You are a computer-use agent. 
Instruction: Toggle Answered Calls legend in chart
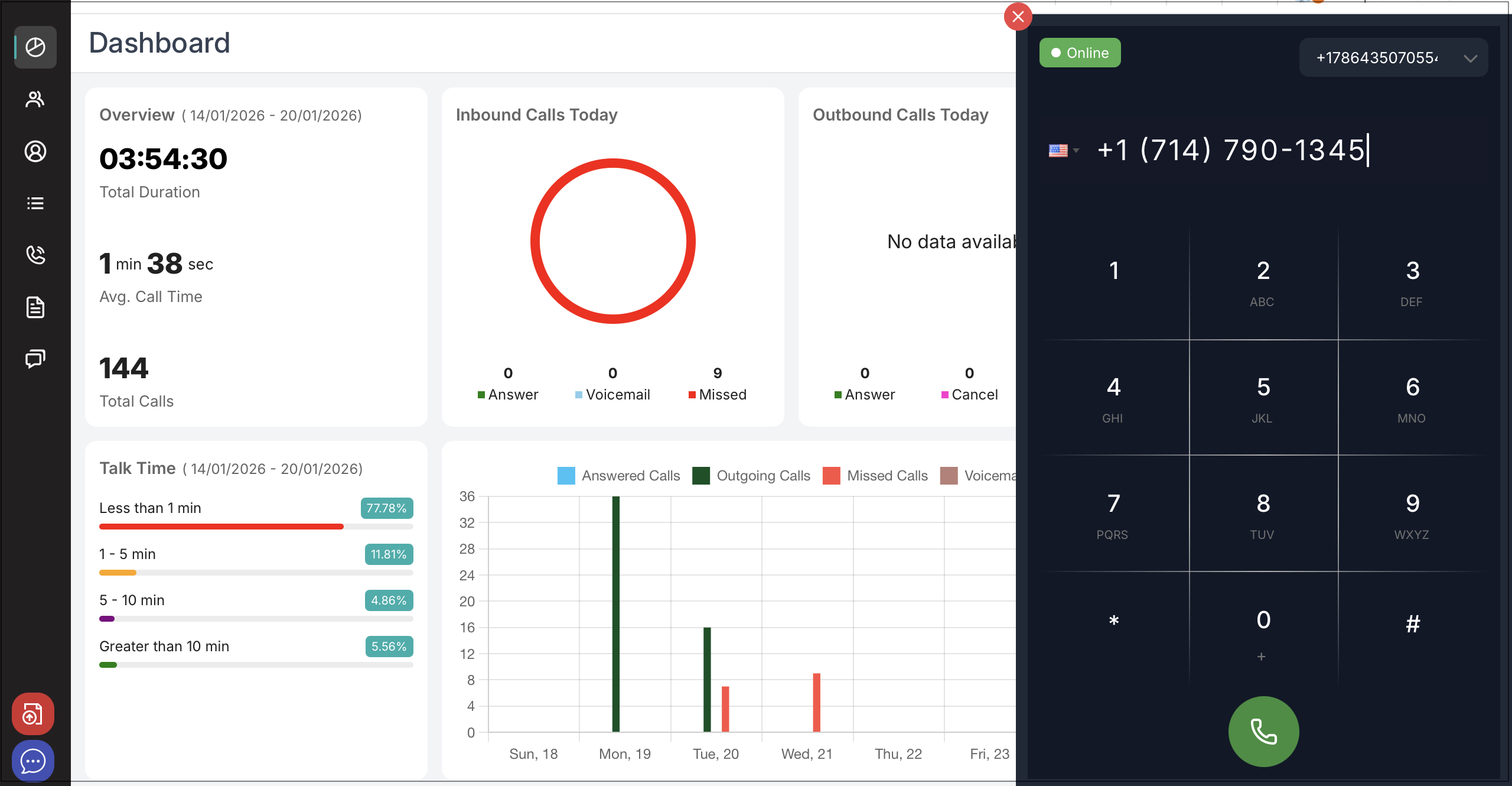[619, 476]
